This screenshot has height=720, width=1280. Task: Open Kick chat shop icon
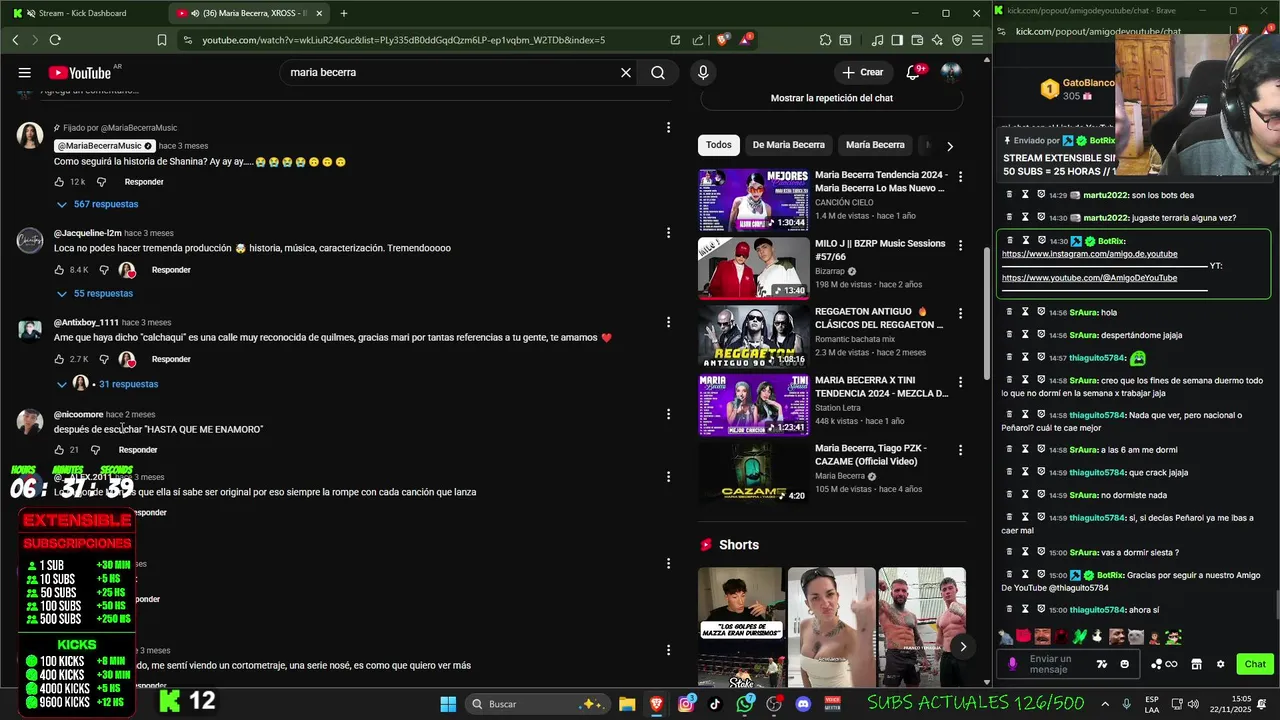1195,664
